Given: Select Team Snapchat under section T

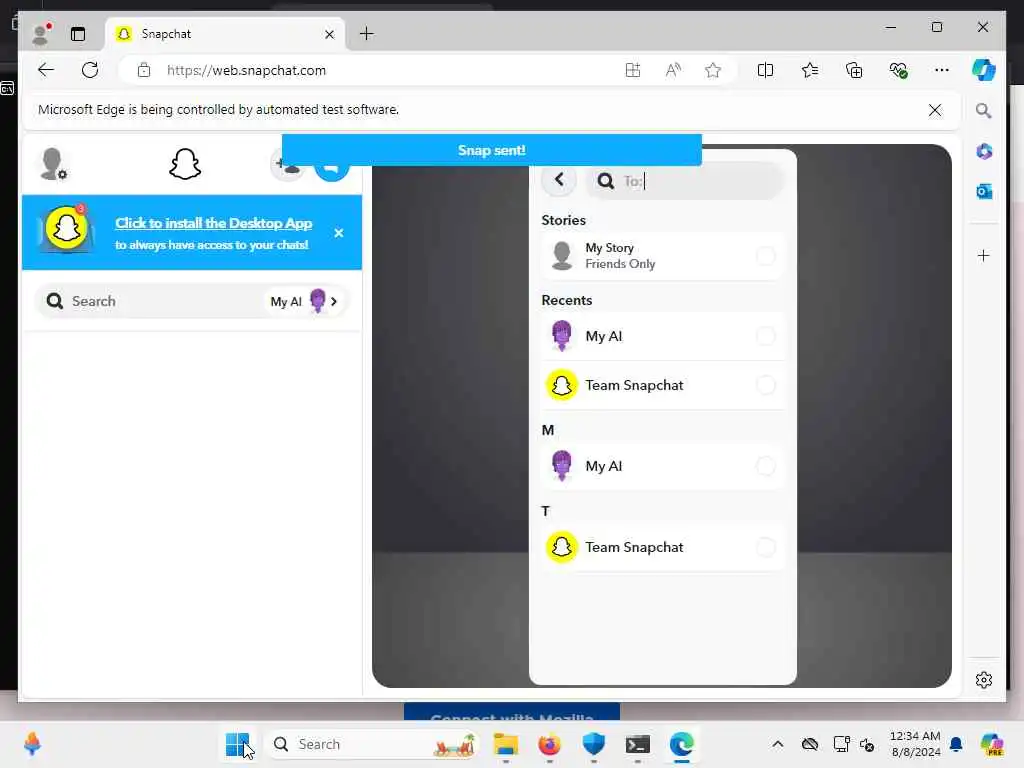Looking at the screenshot, I should click(x=662, y=547).
